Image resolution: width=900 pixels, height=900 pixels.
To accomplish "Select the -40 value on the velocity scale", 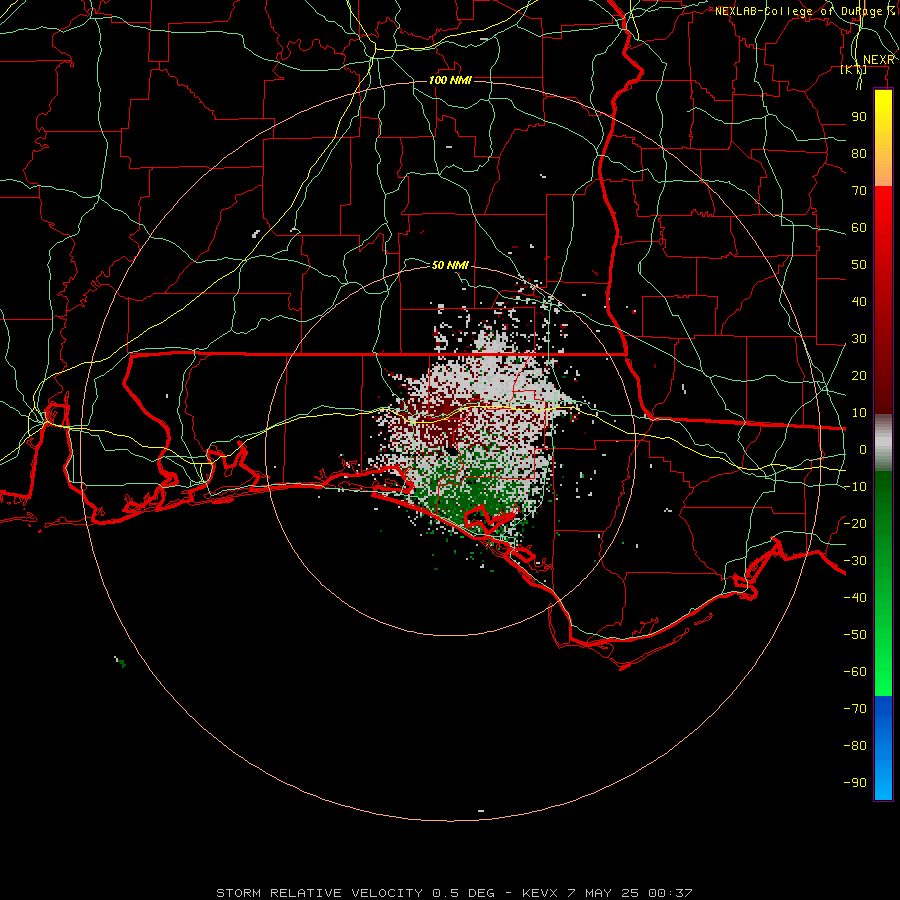I will coord(855,598).
